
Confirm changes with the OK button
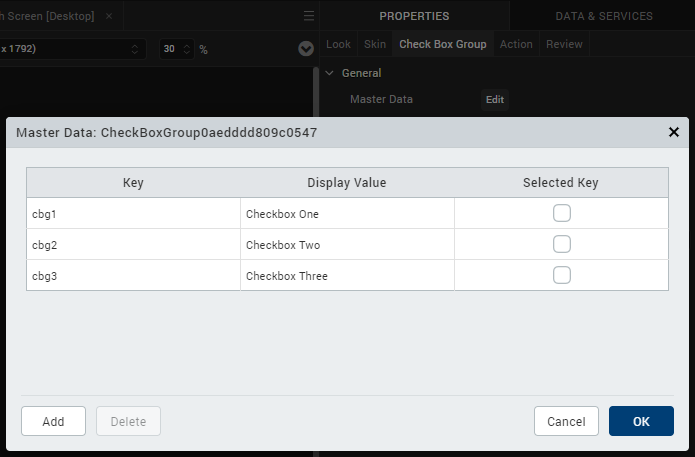(641, 421)
